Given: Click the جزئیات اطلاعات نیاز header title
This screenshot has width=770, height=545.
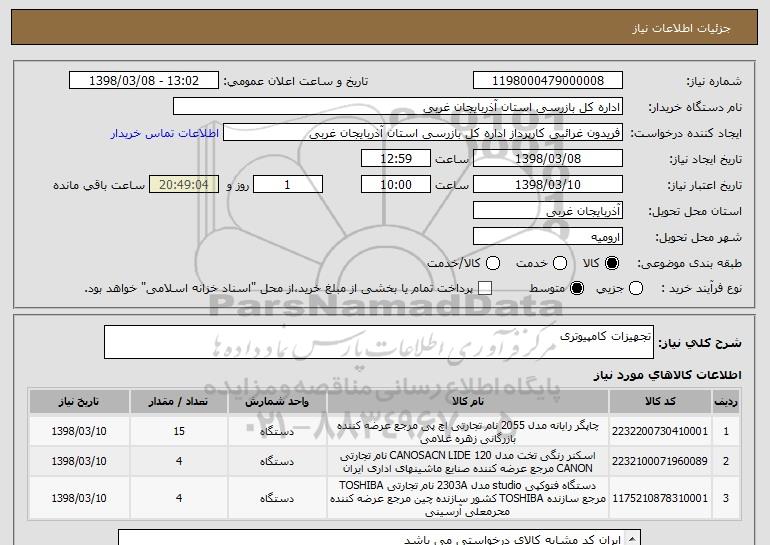Looking at the screenshot, I should (x=681, y=28).
